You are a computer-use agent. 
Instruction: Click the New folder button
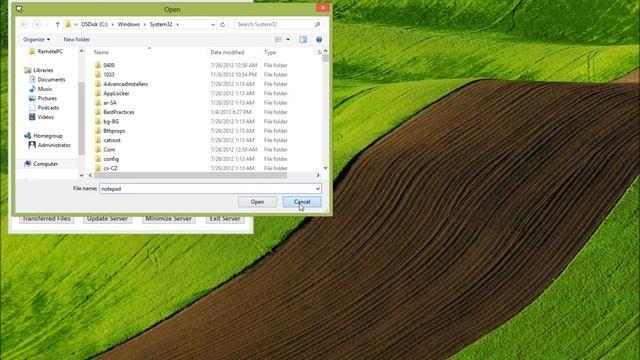tap(77, 40)
